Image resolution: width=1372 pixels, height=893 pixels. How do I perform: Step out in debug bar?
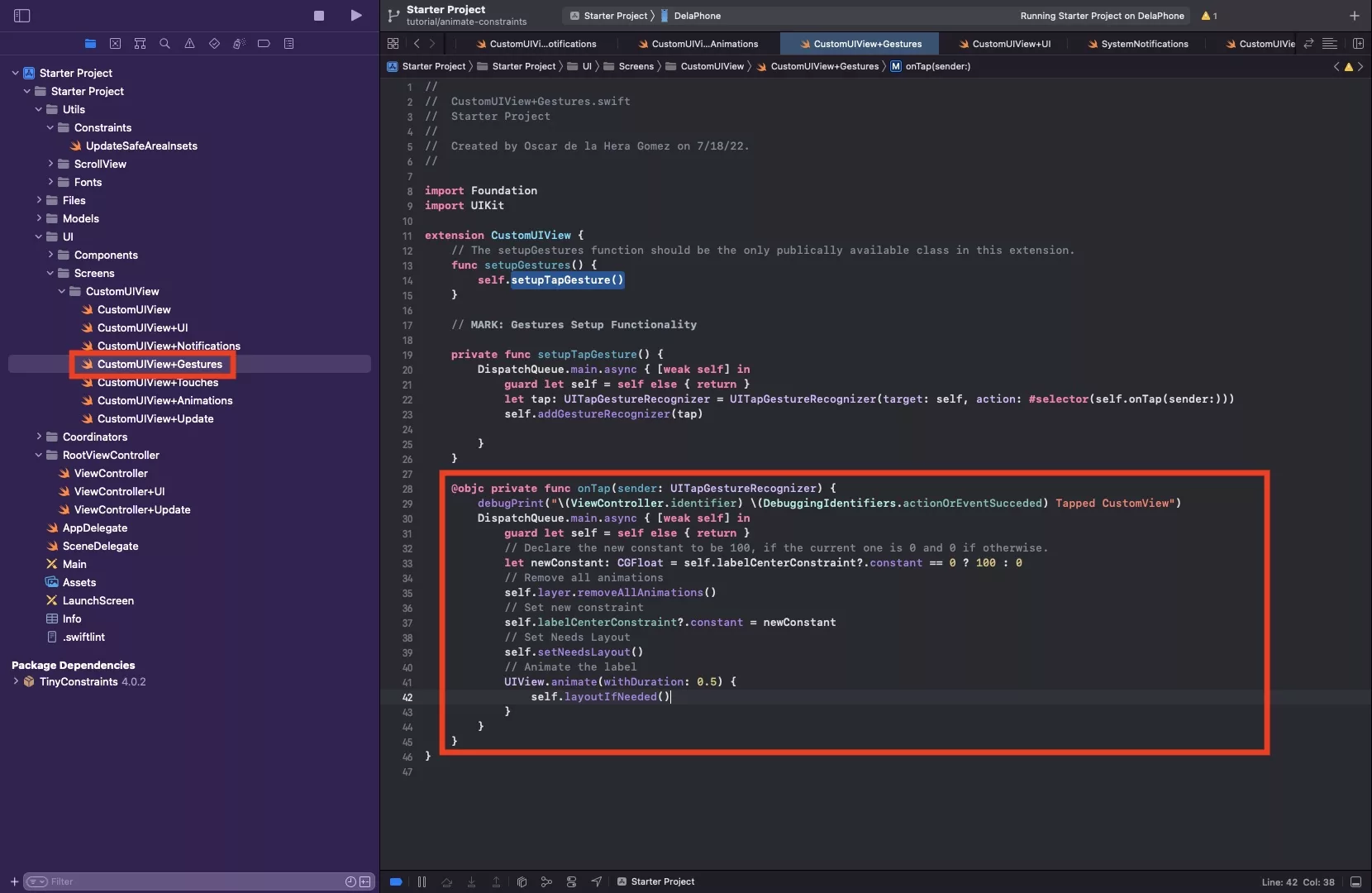coord(497,882)
